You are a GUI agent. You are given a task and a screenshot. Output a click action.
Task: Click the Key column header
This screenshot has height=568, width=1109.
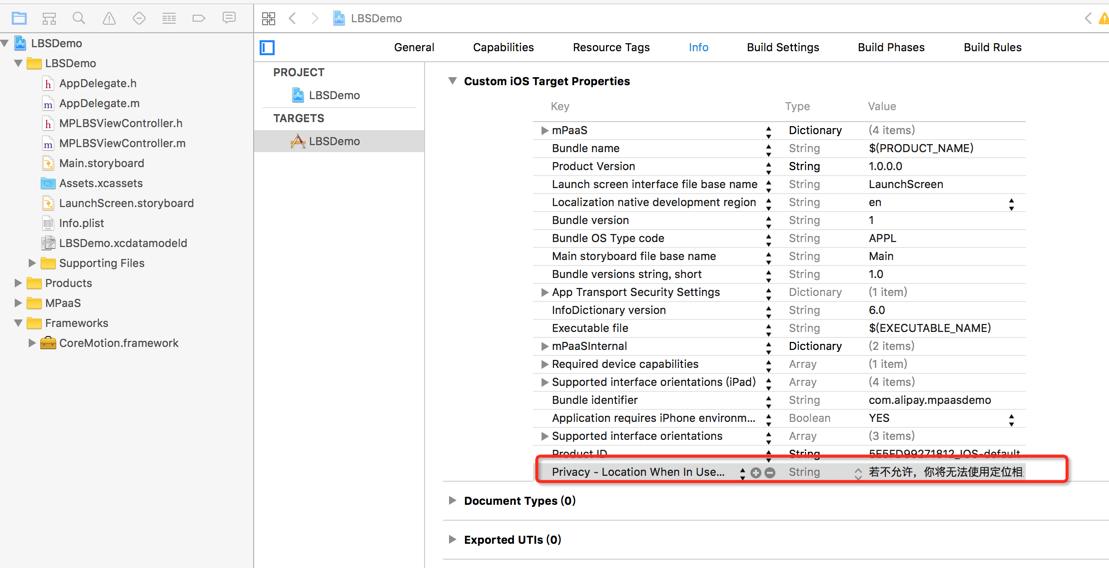pos(559,106)
